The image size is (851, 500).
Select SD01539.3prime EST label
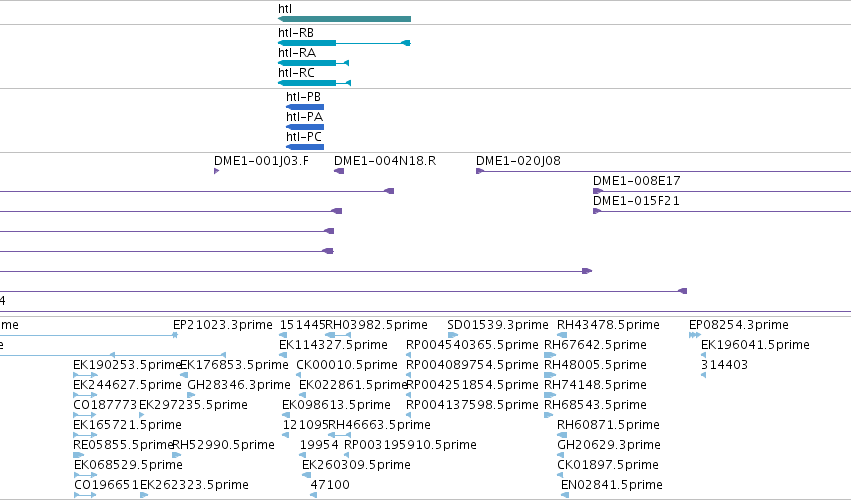point(498,325)
